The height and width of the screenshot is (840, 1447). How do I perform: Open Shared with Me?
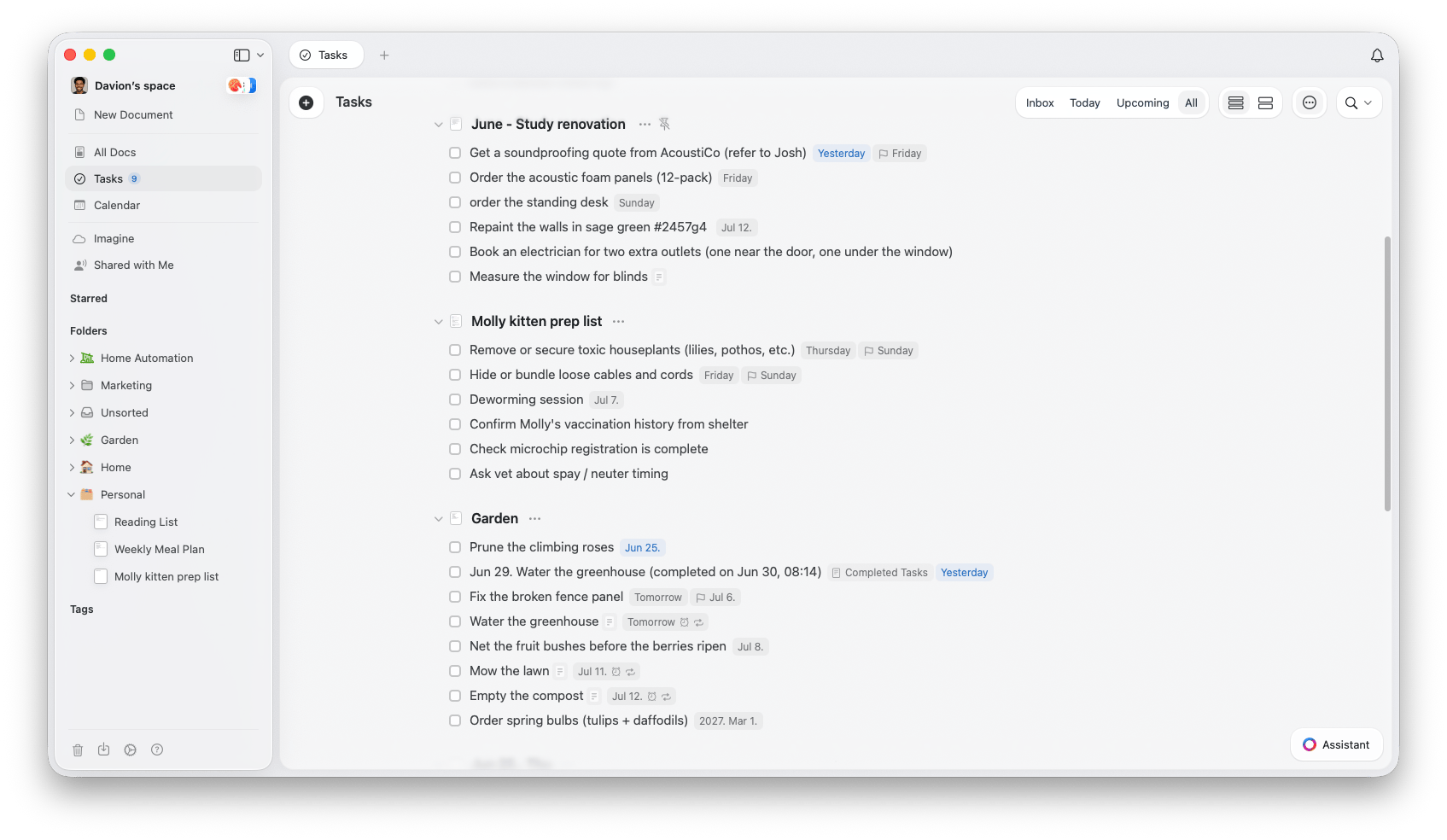pyautogui.click(x=163, y=265)
